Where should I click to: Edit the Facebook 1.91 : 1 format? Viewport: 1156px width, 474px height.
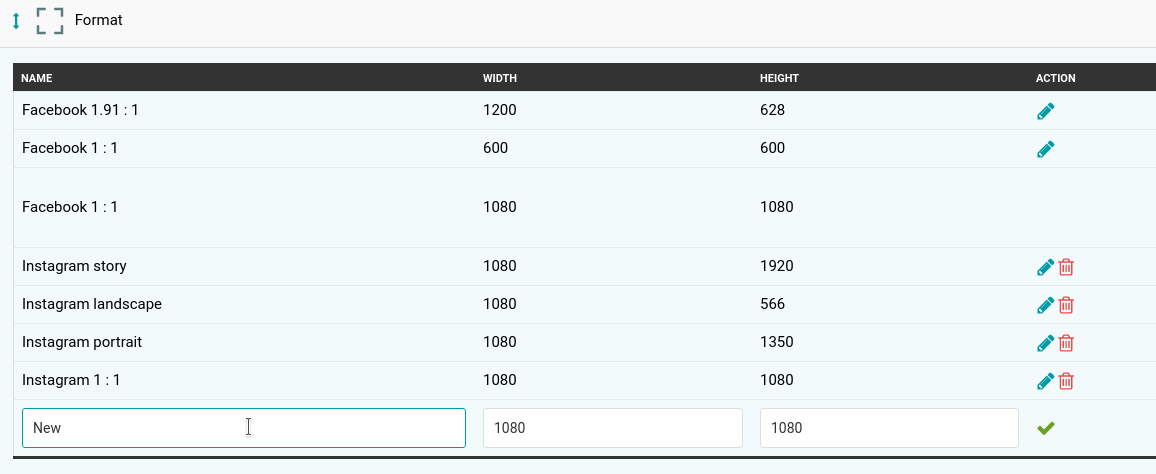(x=1045, y=111)
